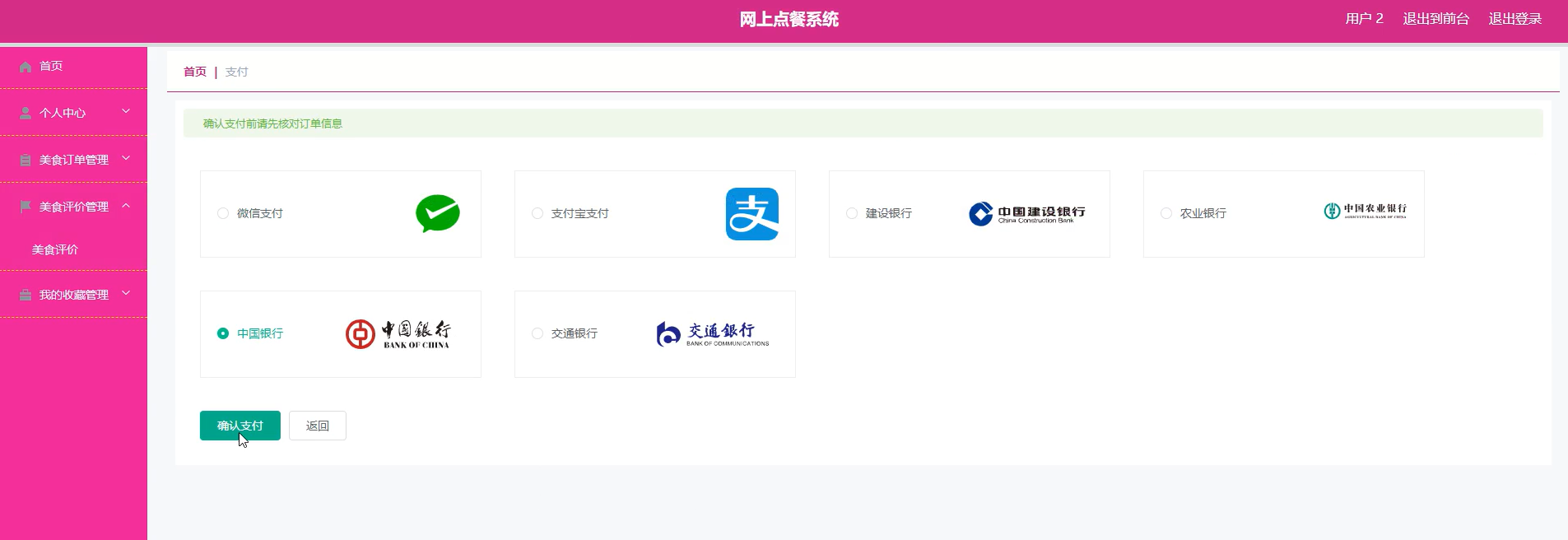Click the 网上点餐系统 title
Screen dimensions: 1568x540
click(789, 19)
